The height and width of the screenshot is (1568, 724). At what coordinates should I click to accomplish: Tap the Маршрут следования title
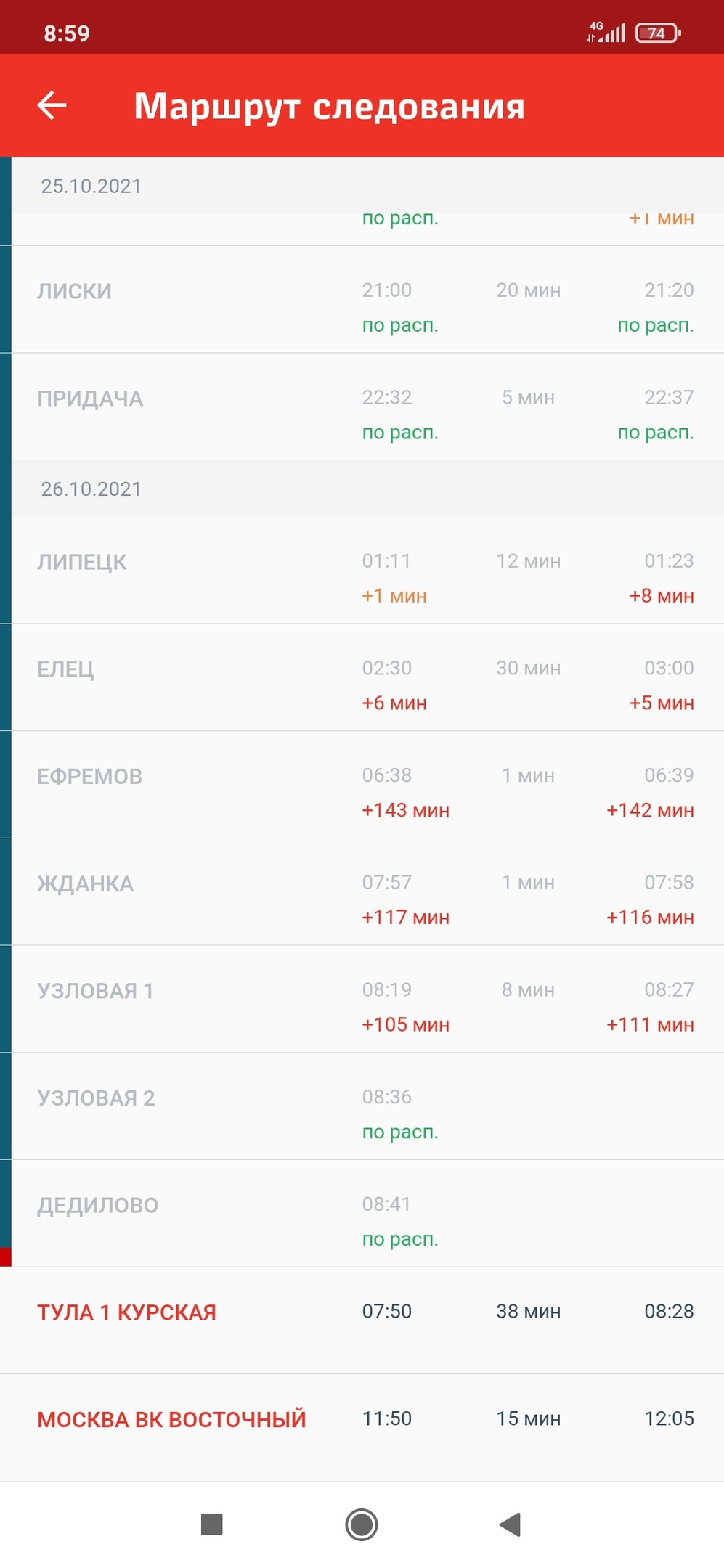click(329, 106)
